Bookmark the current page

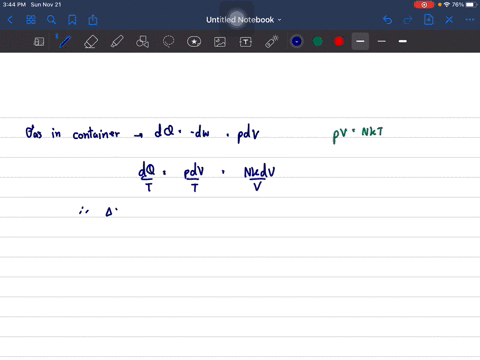point(72,20)
